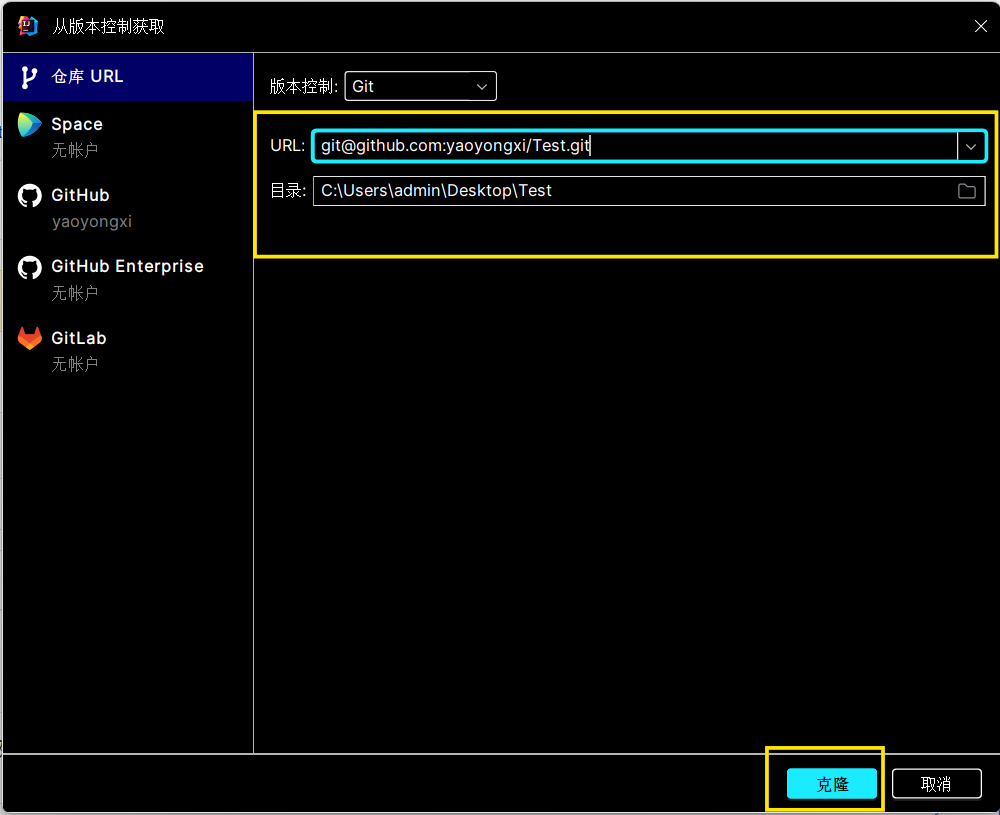Click the 版本控制: label
Screen dimensions: 1000x815
[x=304, y=87]
